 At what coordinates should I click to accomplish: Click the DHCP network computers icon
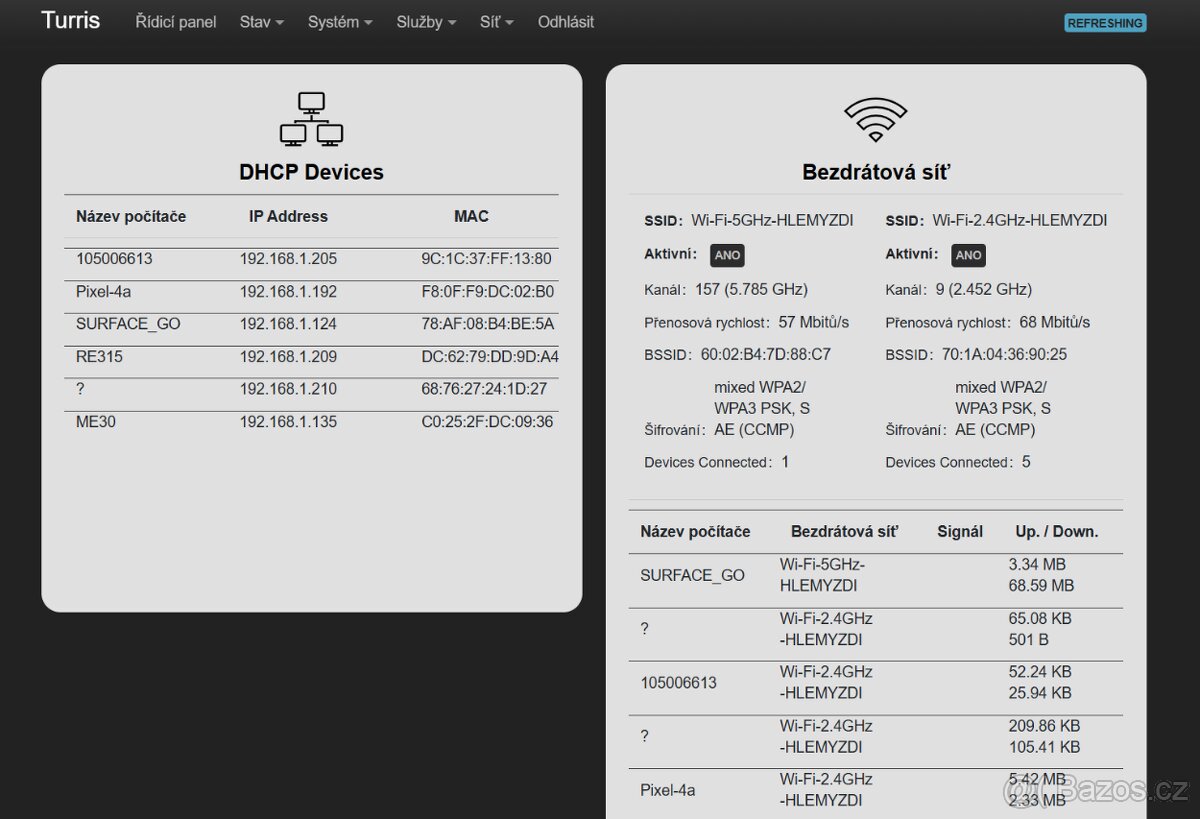click(x=311, y=119)
